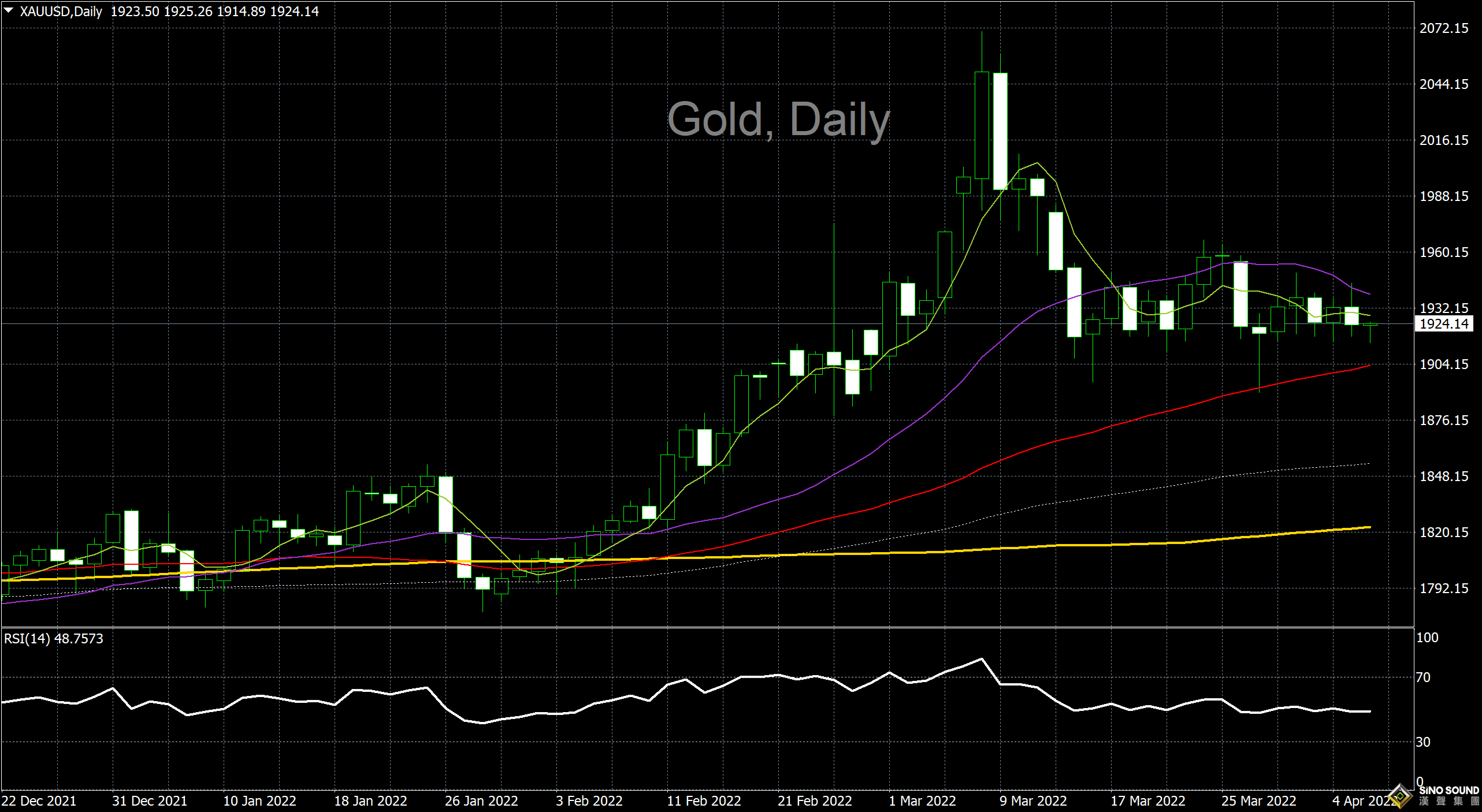The height and width of the screenshot is (812, 1482).
Task: Click the 26 Jan 2022 date label
Action: coord(481,801)
